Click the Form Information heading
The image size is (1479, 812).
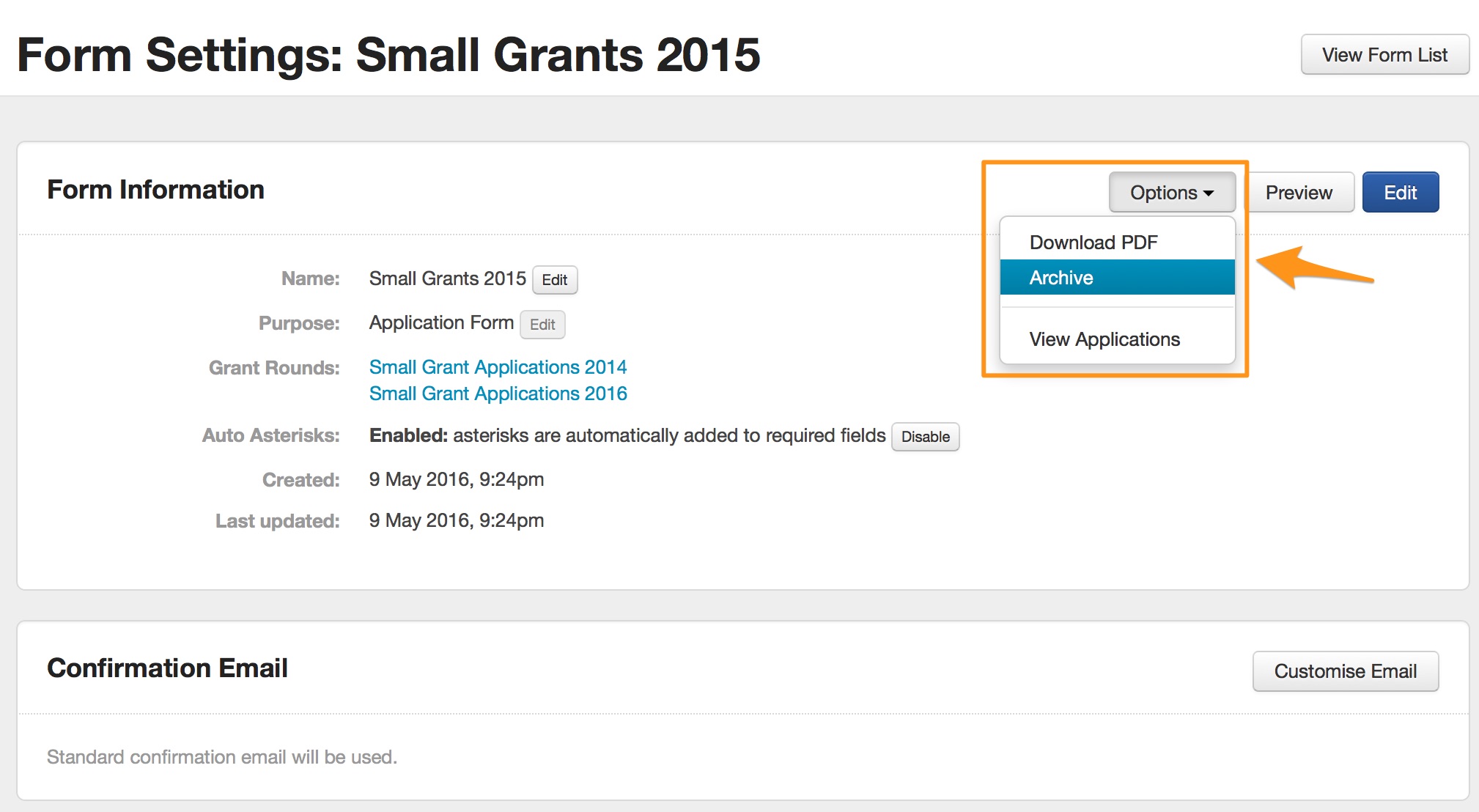[155, 190]
